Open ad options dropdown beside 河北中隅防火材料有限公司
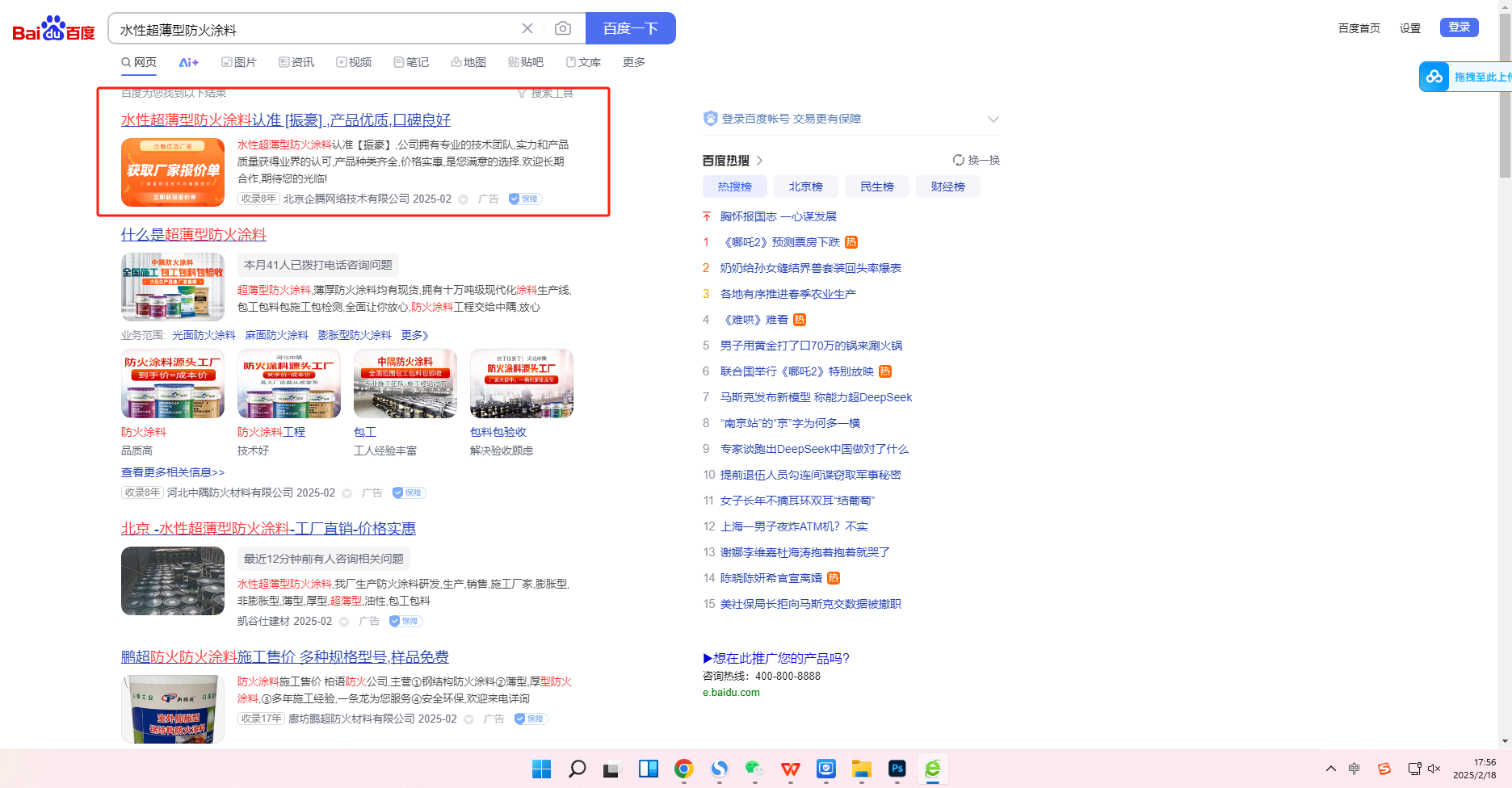The height and width of the screenshot is (788, 1512). [x=347, y=493]
